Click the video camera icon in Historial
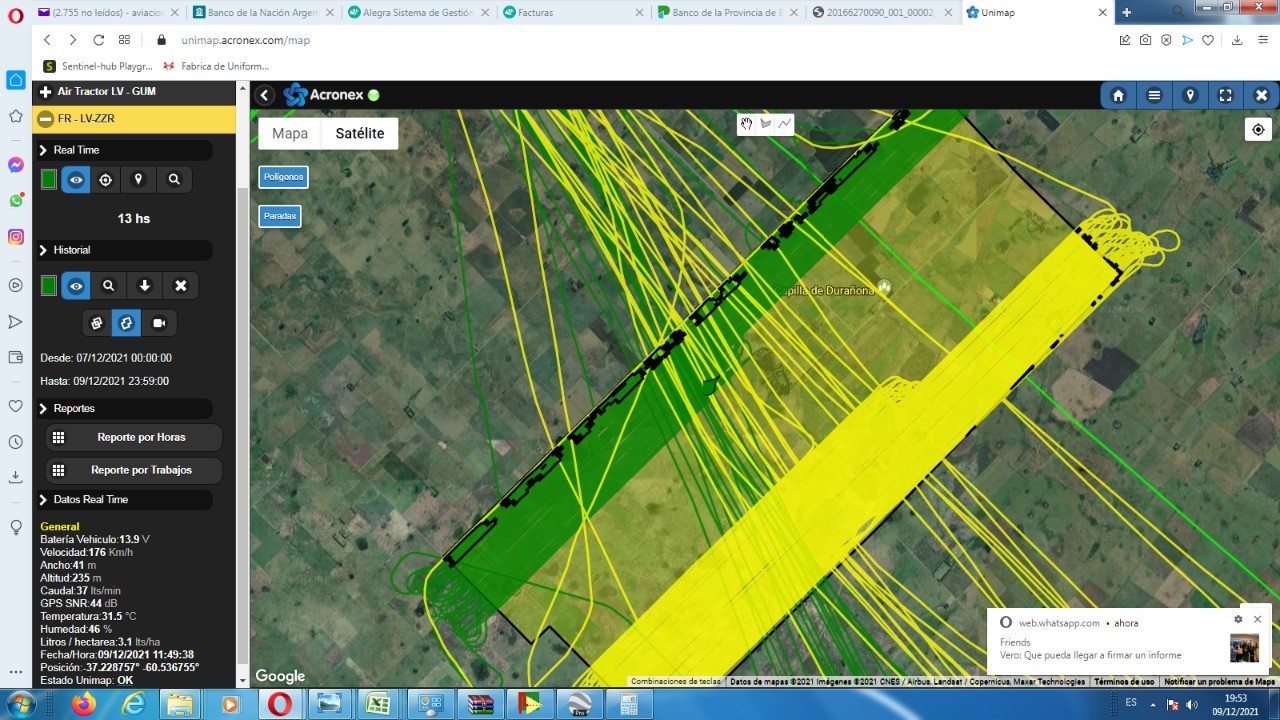Image resolution: width=1280 pixels, height=720 pixels. tap(159, 323)
